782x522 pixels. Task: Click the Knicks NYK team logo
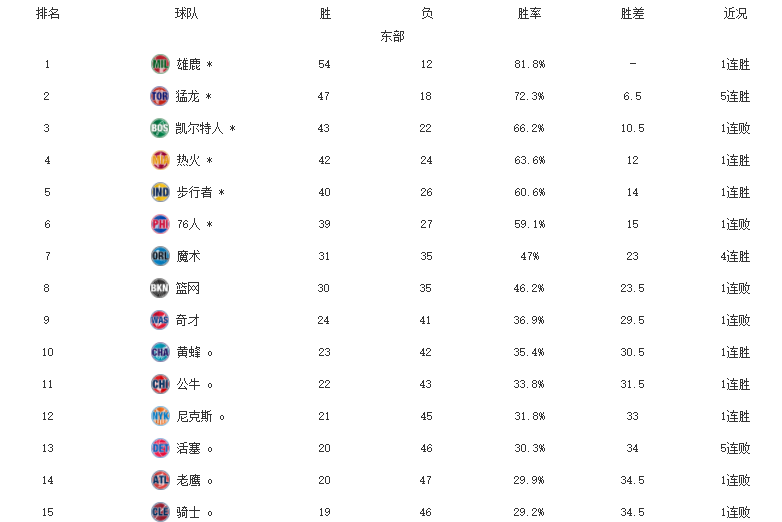pyautogui.click(x=160, y=416)
